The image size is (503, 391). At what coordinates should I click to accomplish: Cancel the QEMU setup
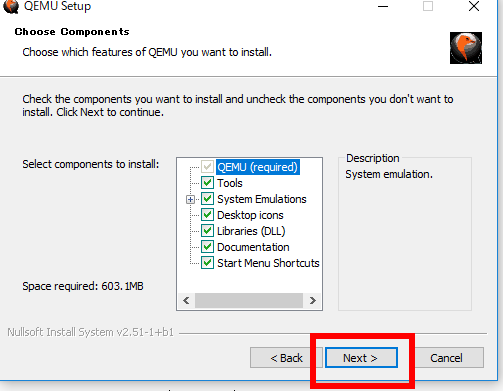point(446,358)
